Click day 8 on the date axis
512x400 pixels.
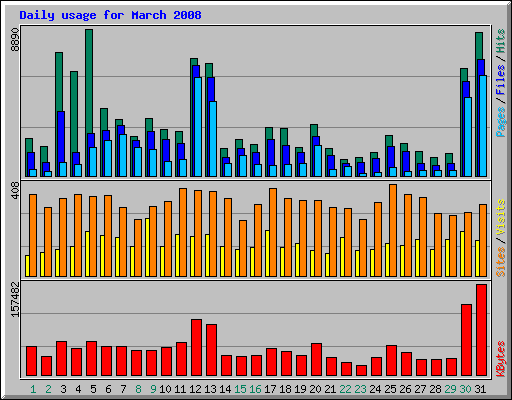pyautogui.click(x=138, y=389)
